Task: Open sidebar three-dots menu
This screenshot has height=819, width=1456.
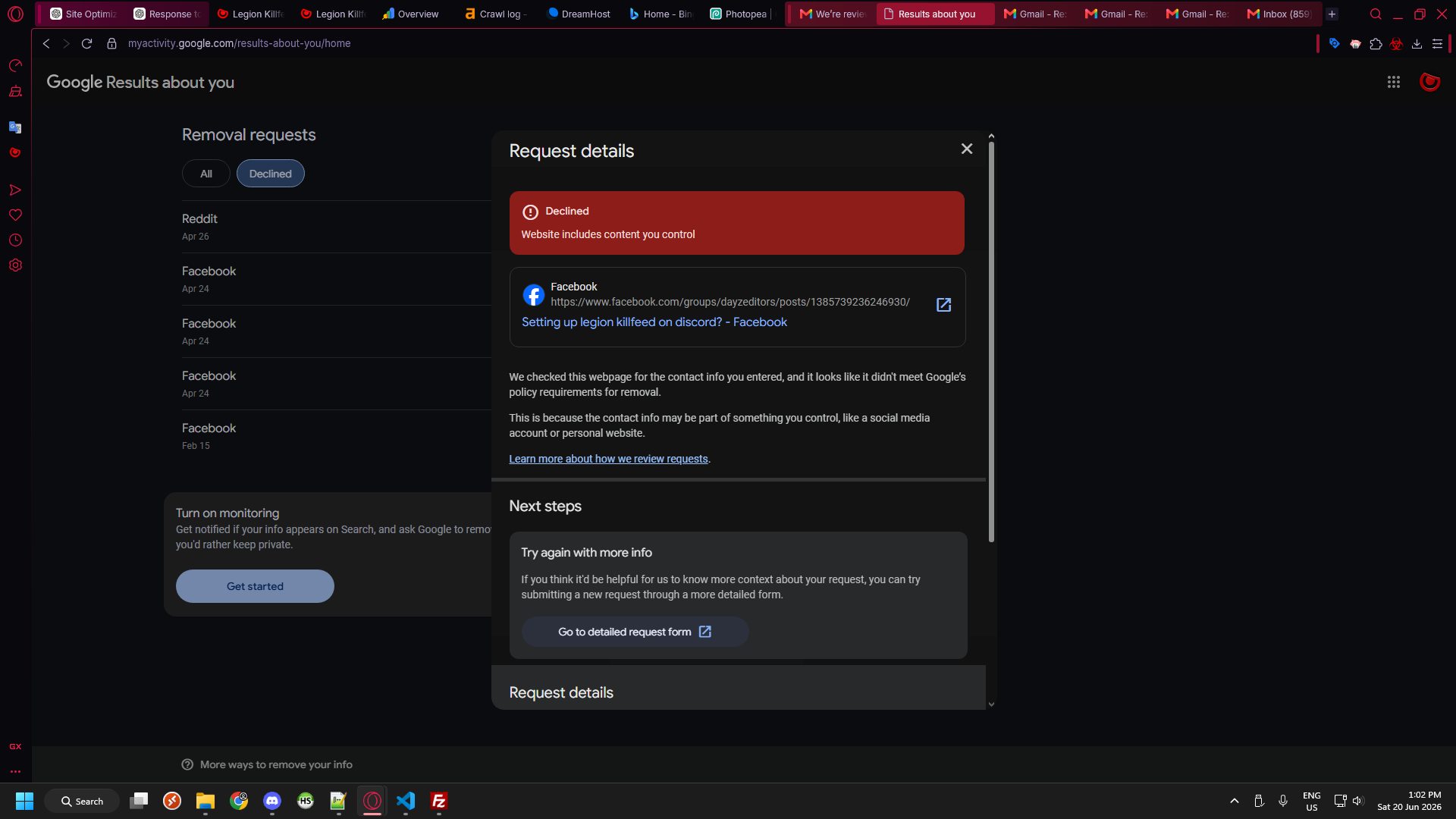Action: click(15, 771)
